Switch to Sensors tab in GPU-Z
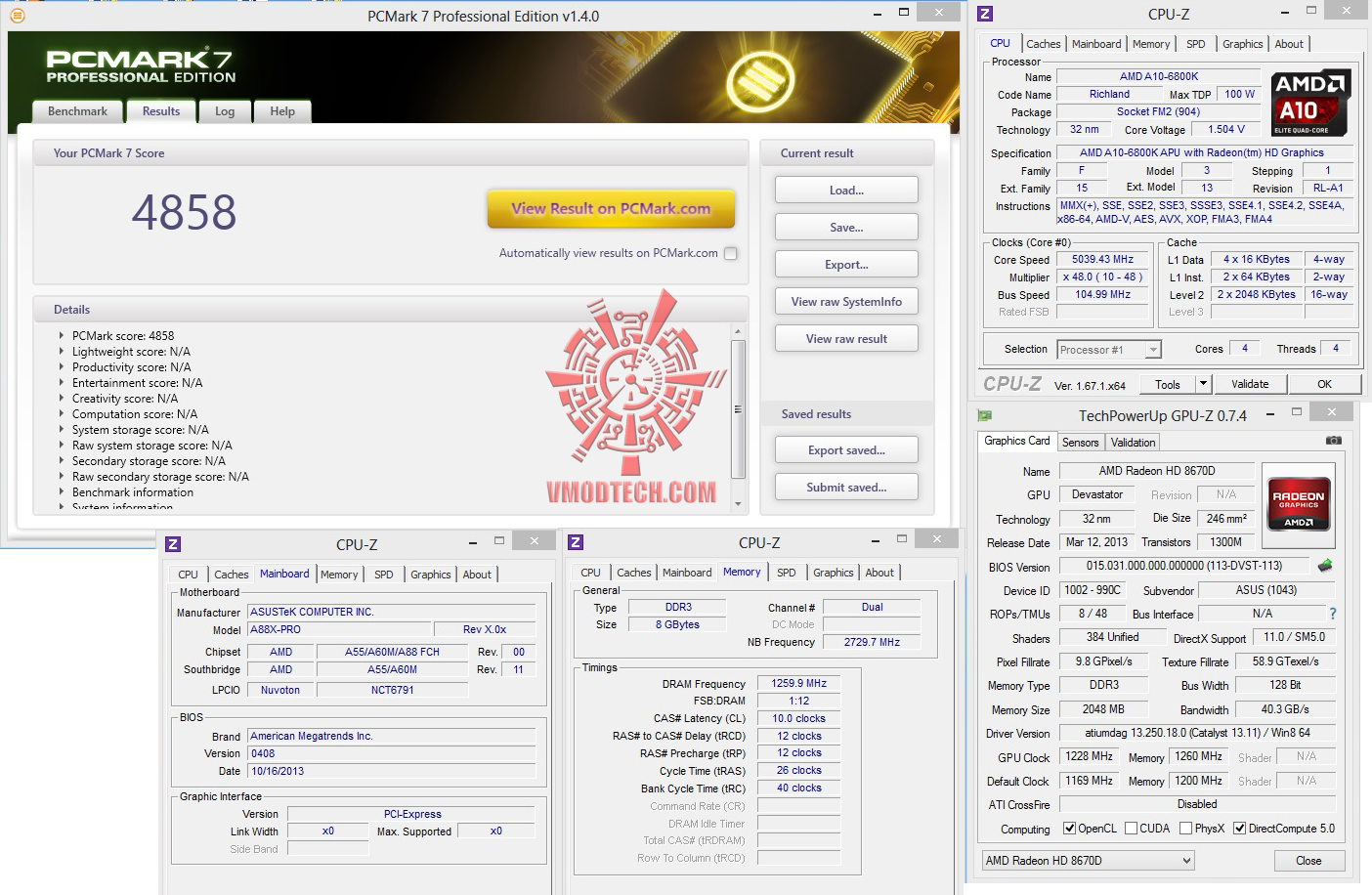 1081,443
